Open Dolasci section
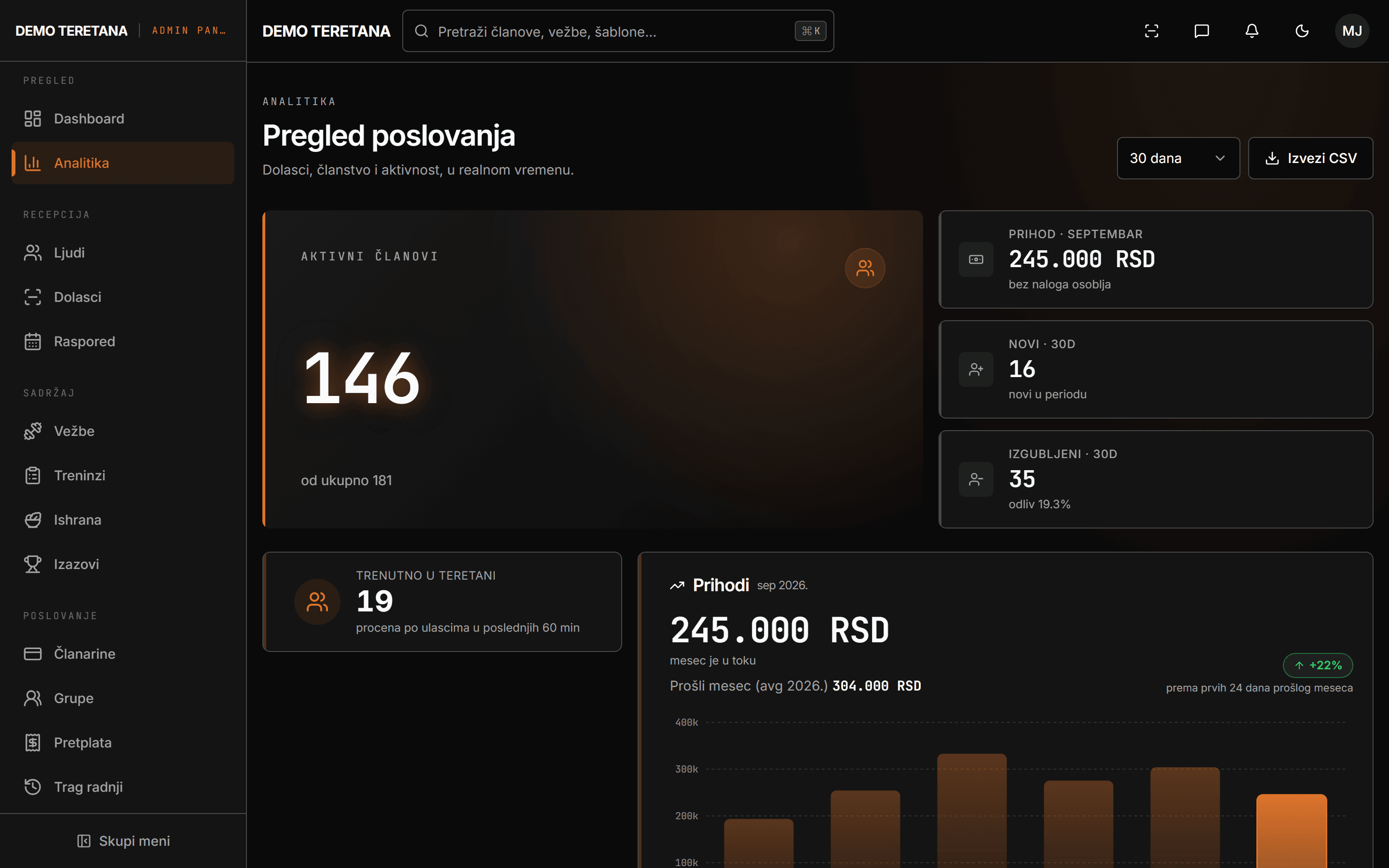 click(x=123, y=297)
